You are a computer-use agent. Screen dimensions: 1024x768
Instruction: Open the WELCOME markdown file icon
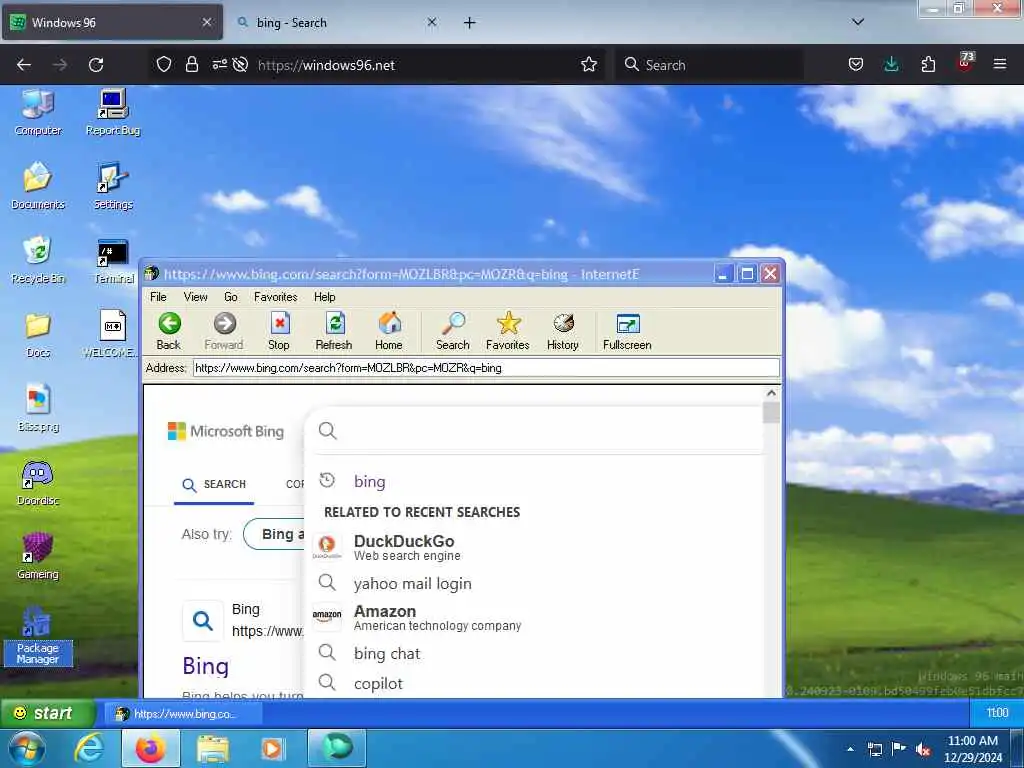coord(113,334)
